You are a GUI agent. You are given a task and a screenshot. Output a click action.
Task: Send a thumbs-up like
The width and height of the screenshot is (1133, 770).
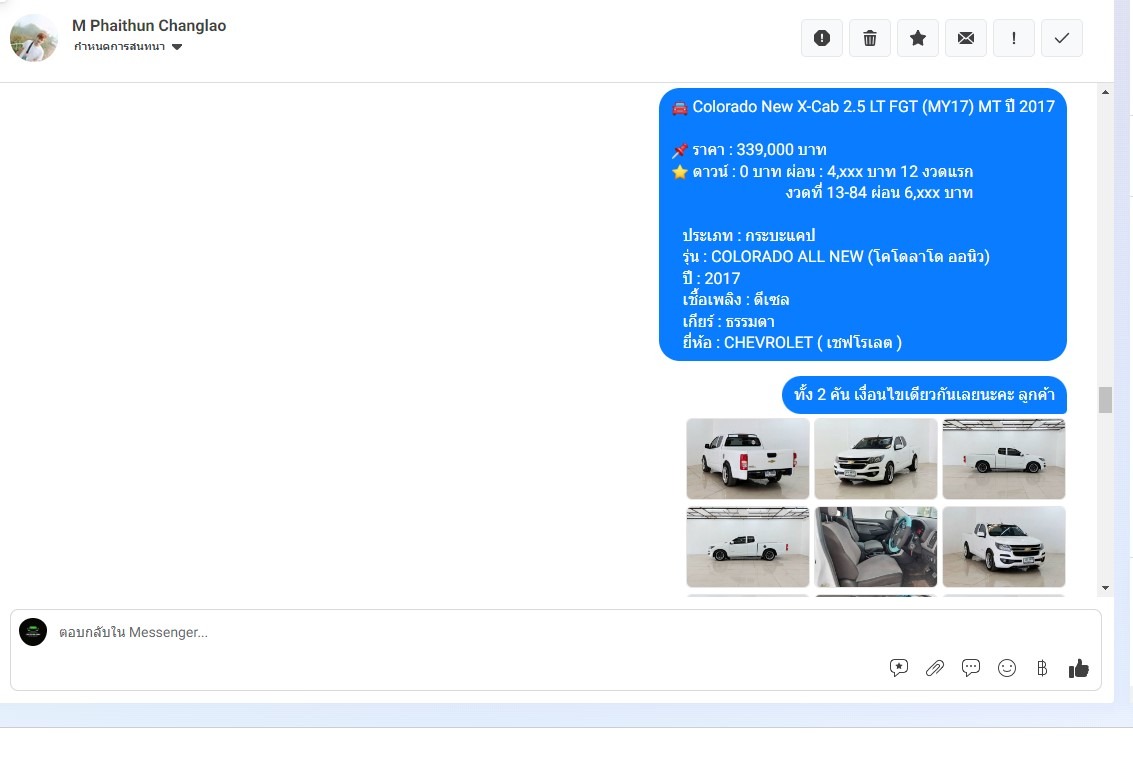pyautogui.click(x=1078, y=668)
